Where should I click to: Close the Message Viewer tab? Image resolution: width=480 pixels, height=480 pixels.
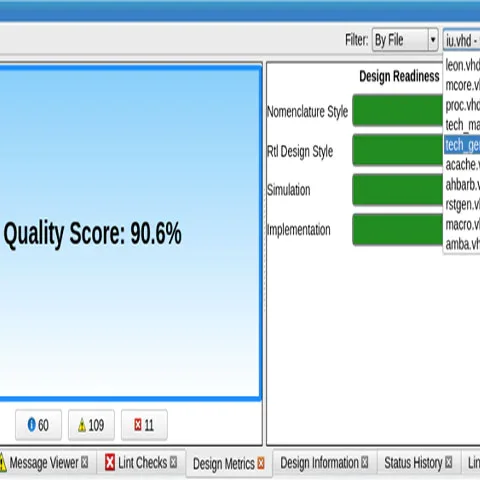[x=85, y=462]
